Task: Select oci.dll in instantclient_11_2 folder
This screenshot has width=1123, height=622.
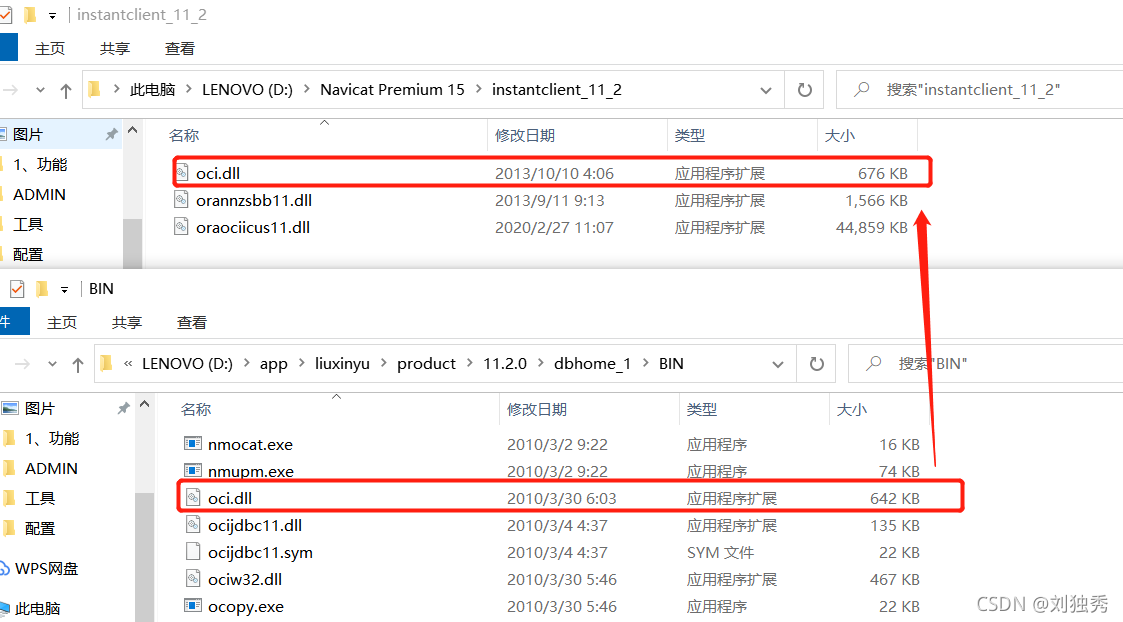Action: click(220, 172)
